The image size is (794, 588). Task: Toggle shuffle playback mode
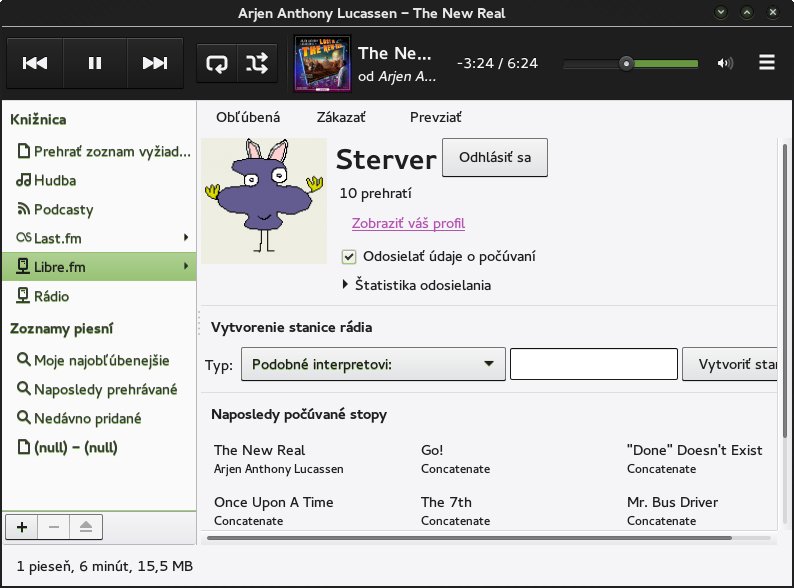click(257, 63)
